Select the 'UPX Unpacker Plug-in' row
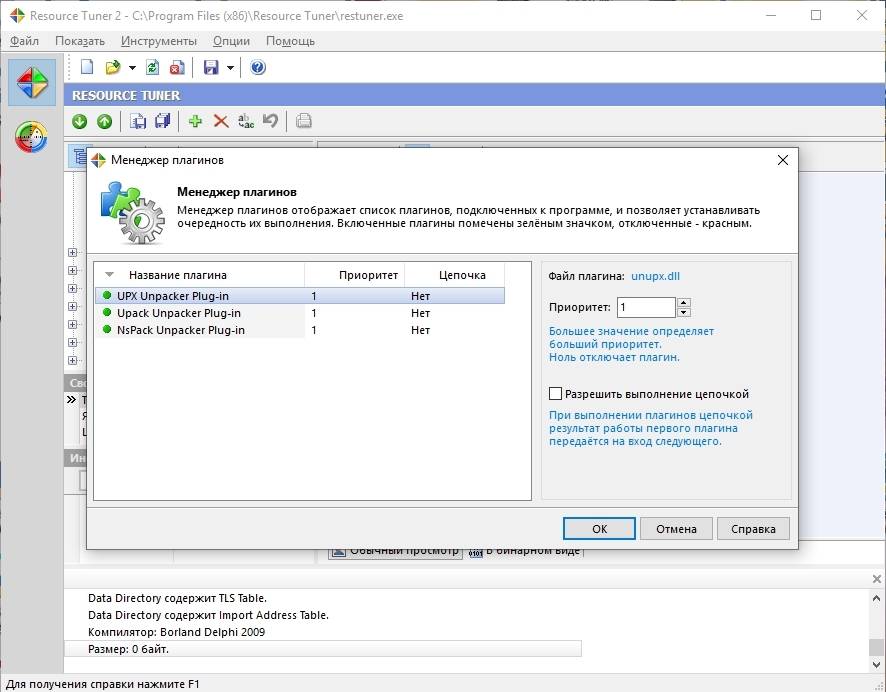This screenshot has width=886, height=692. click(300, 295)
